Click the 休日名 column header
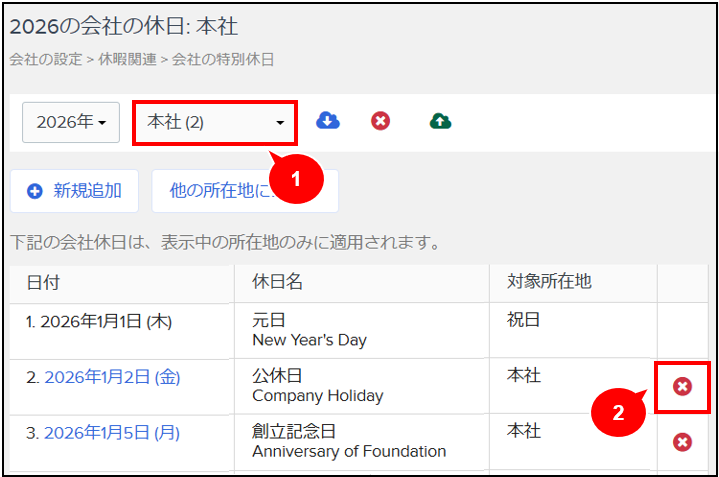Image resolution: width=719 pixels, height=477 pixels. (277, 282)
